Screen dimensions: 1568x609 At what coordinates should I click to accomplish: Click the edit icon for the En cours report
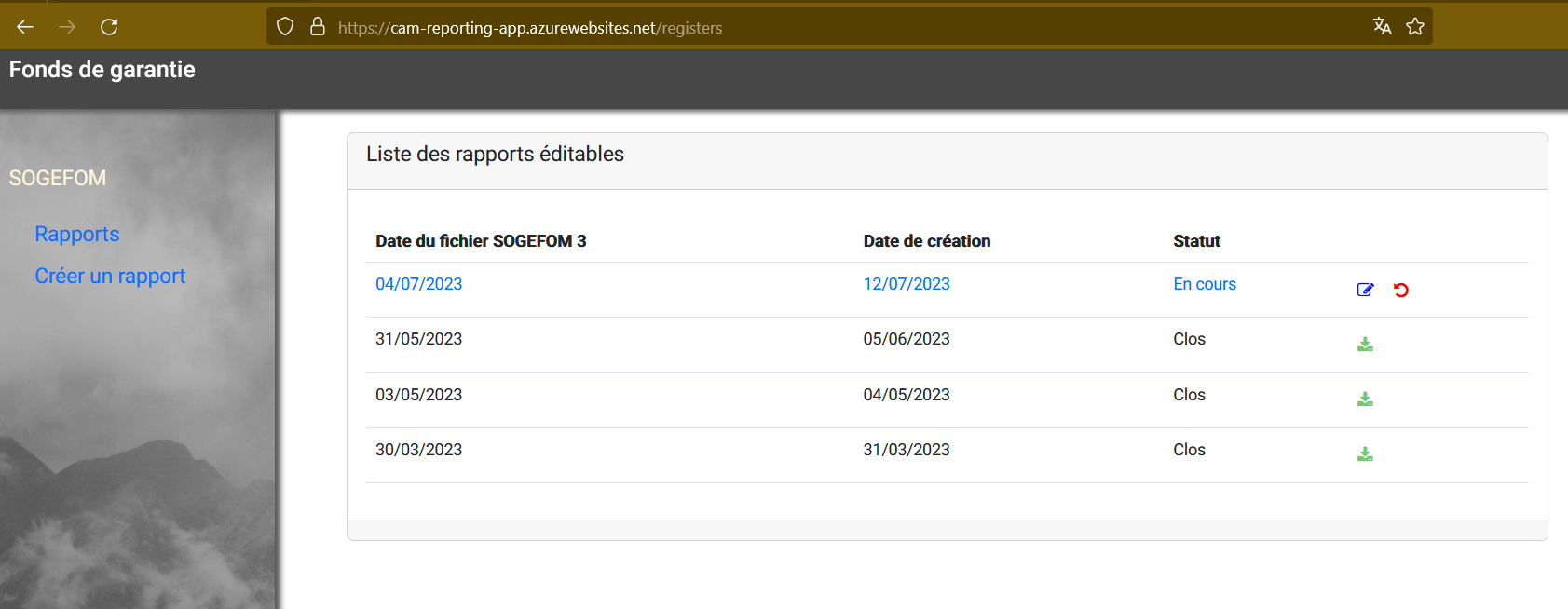tap(1365, 290)
